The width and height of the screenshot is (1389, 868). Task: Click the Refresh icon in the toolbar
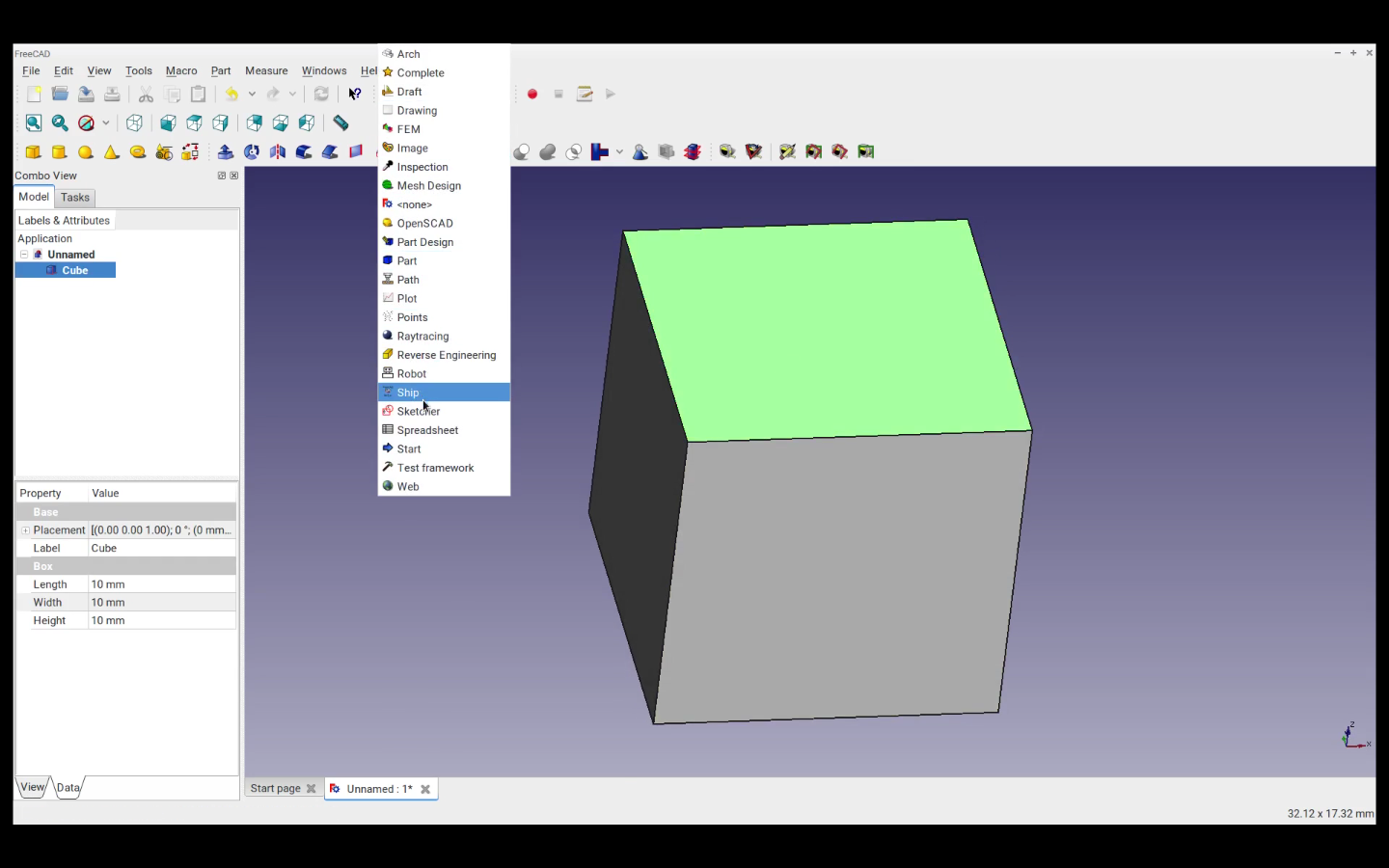point(321,95)
